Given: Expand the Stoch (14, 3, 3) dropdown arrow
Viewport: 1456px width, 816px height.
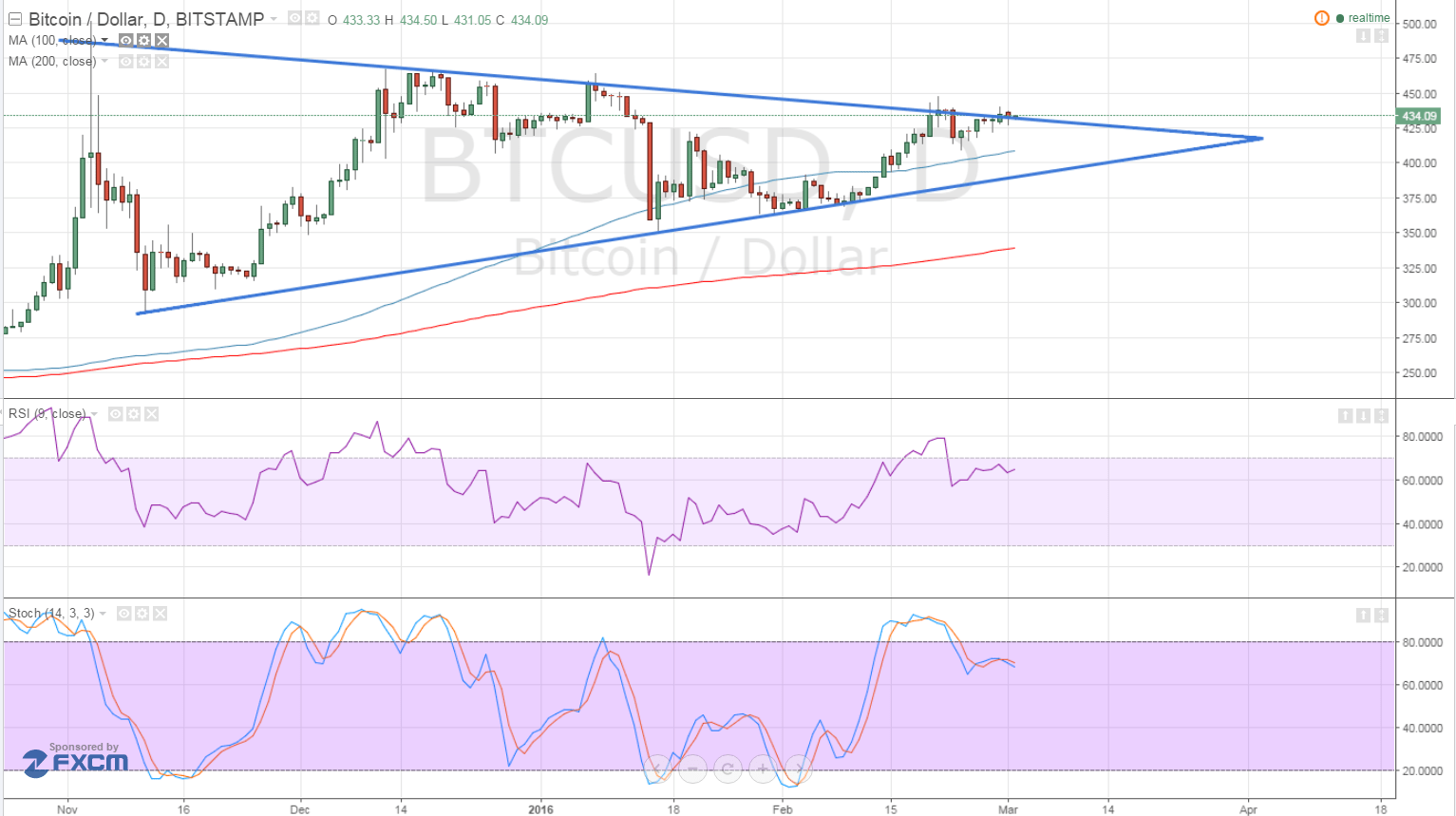Looking at the screenshot, I should click(x=104, y=614).
